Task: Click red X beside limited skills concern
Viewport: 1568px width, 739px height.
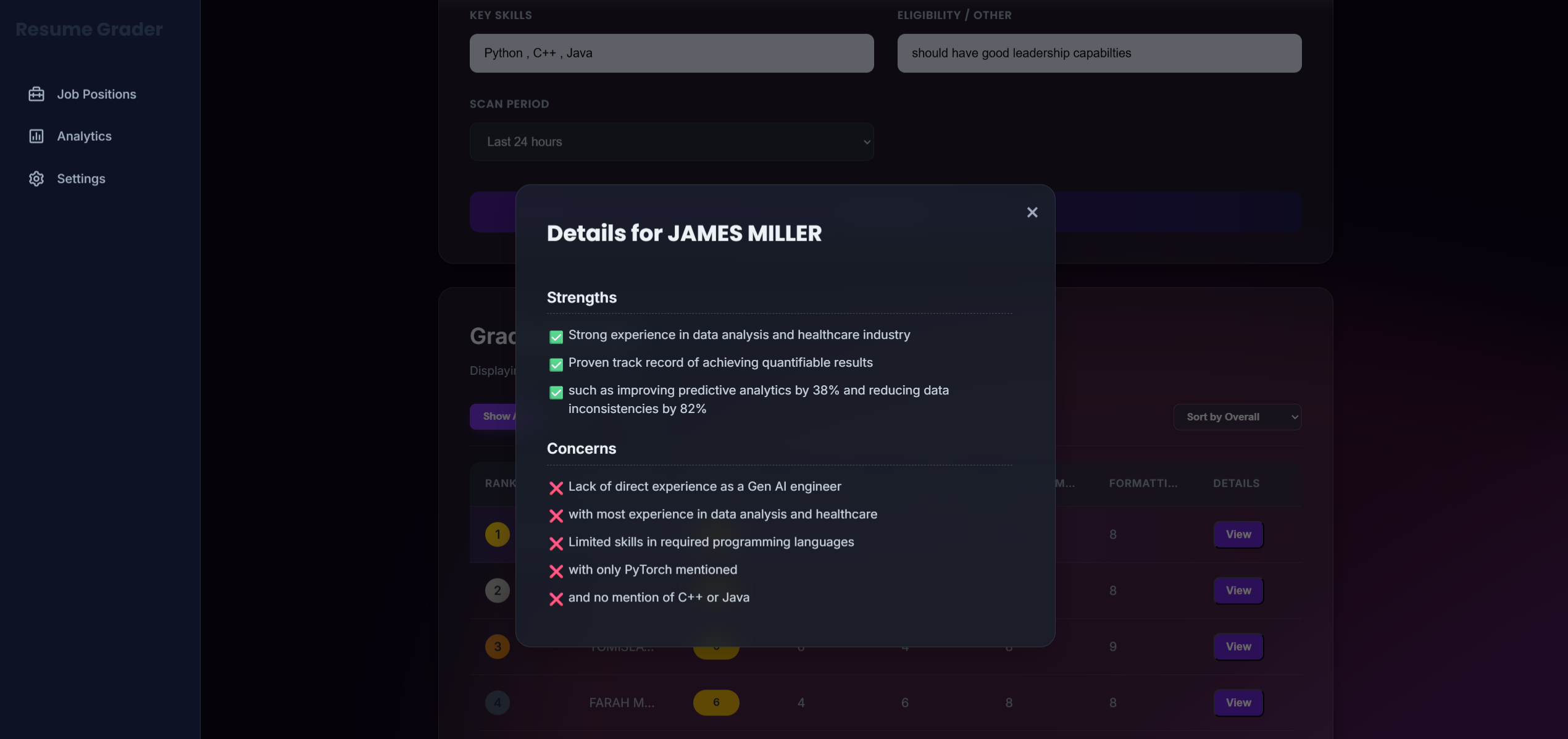Action: (556, 543)
